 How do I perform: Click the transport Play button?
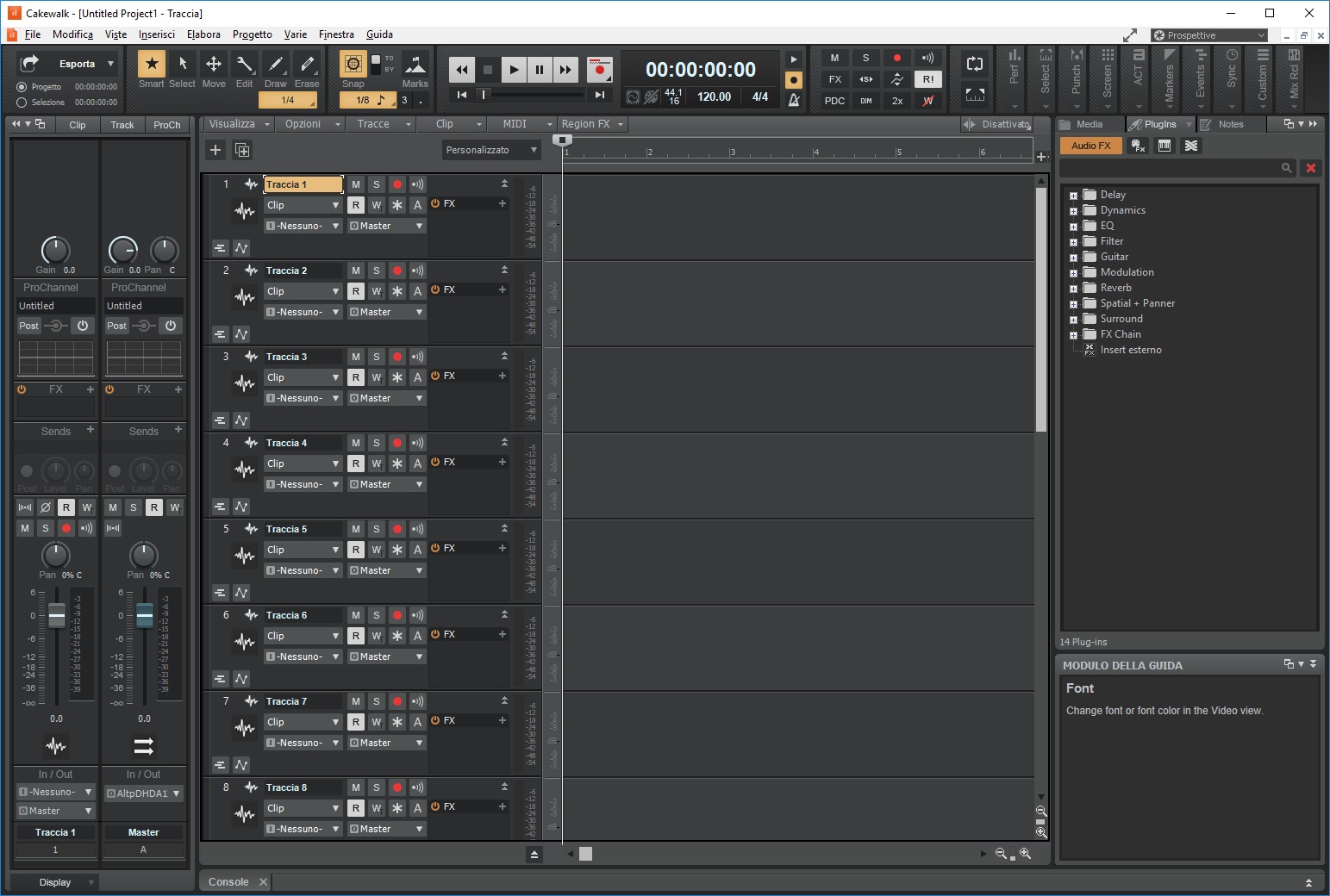point(514,70)
